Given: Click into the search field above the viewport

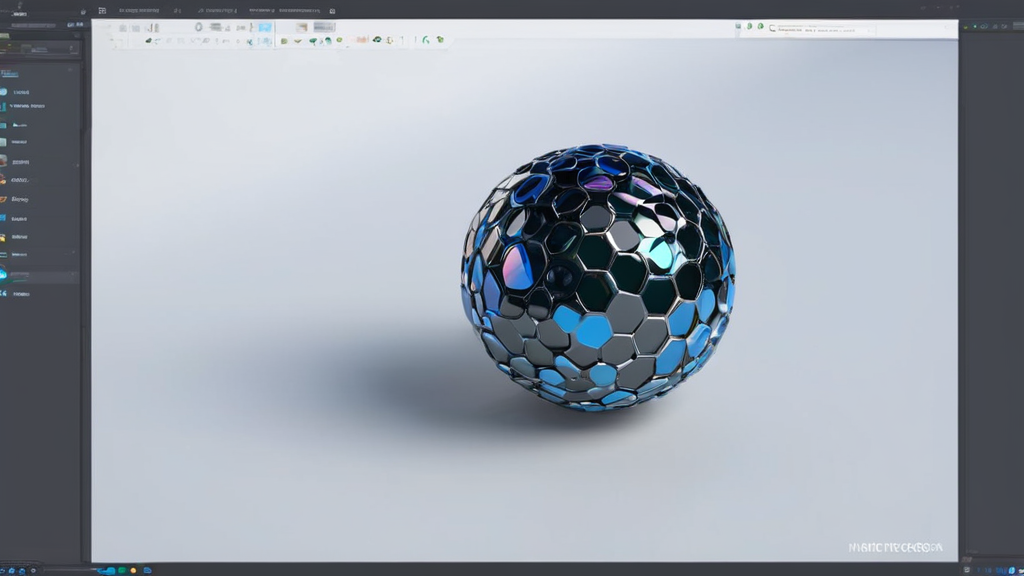Looking at the screenshot, I should point(822,29).
